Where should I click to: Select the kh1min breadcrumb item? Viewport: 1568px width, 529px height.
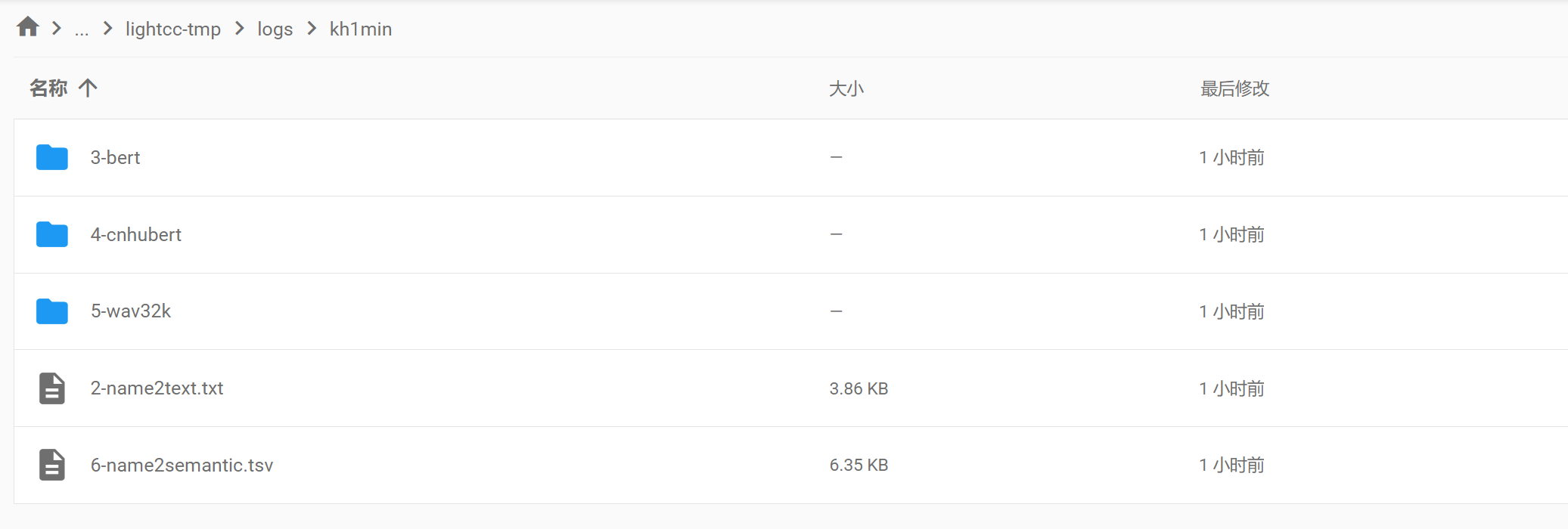point(361,29)
